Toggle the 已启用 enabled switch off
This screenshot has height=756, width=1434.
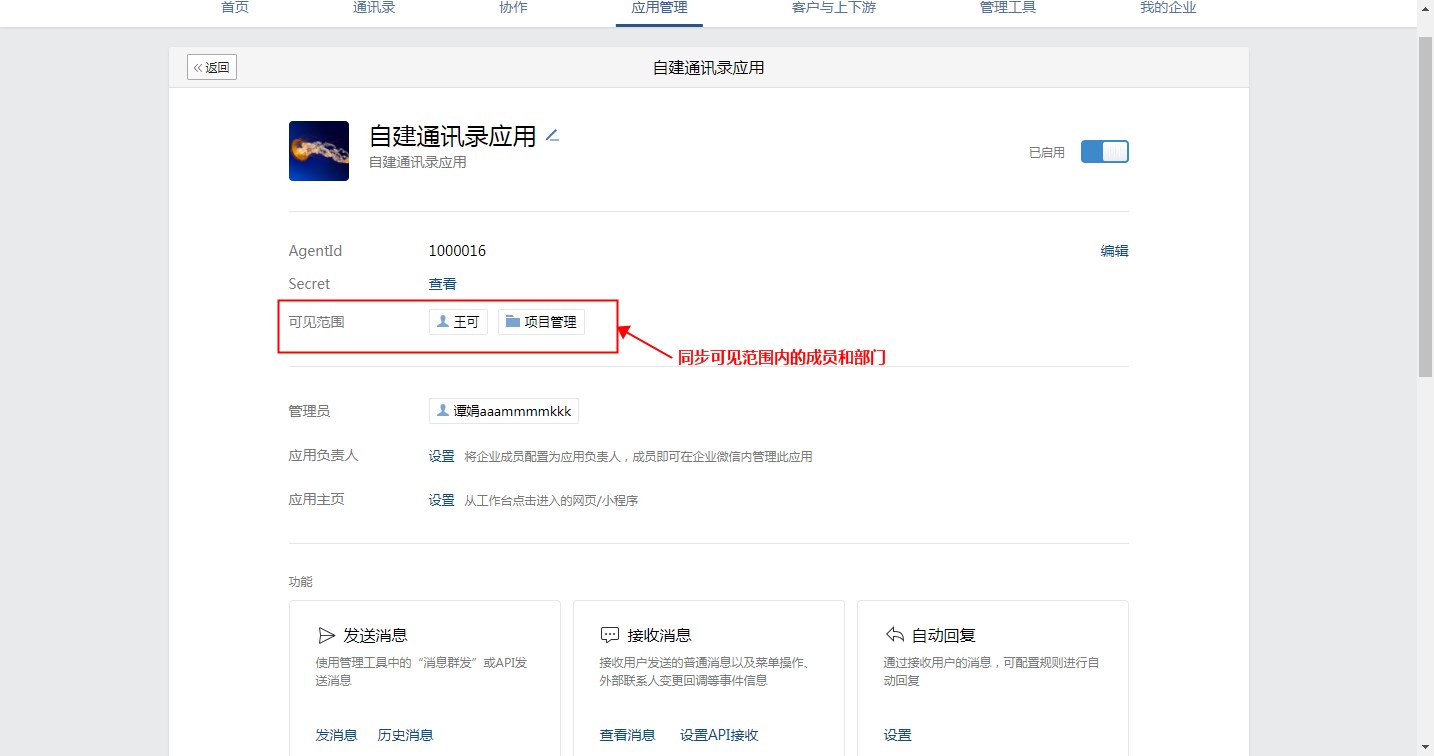coord(1104,152)
